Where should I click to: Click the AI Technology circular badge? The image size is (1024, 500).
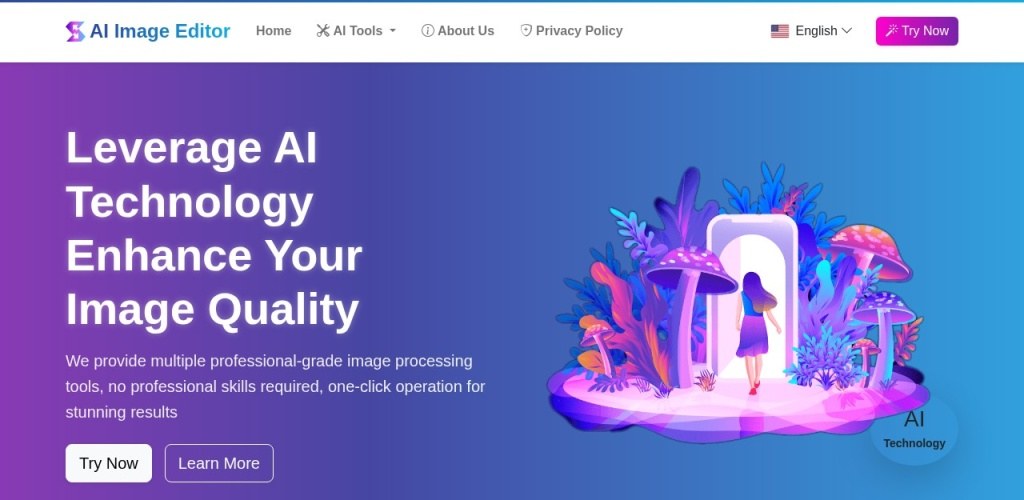point(914,428)
